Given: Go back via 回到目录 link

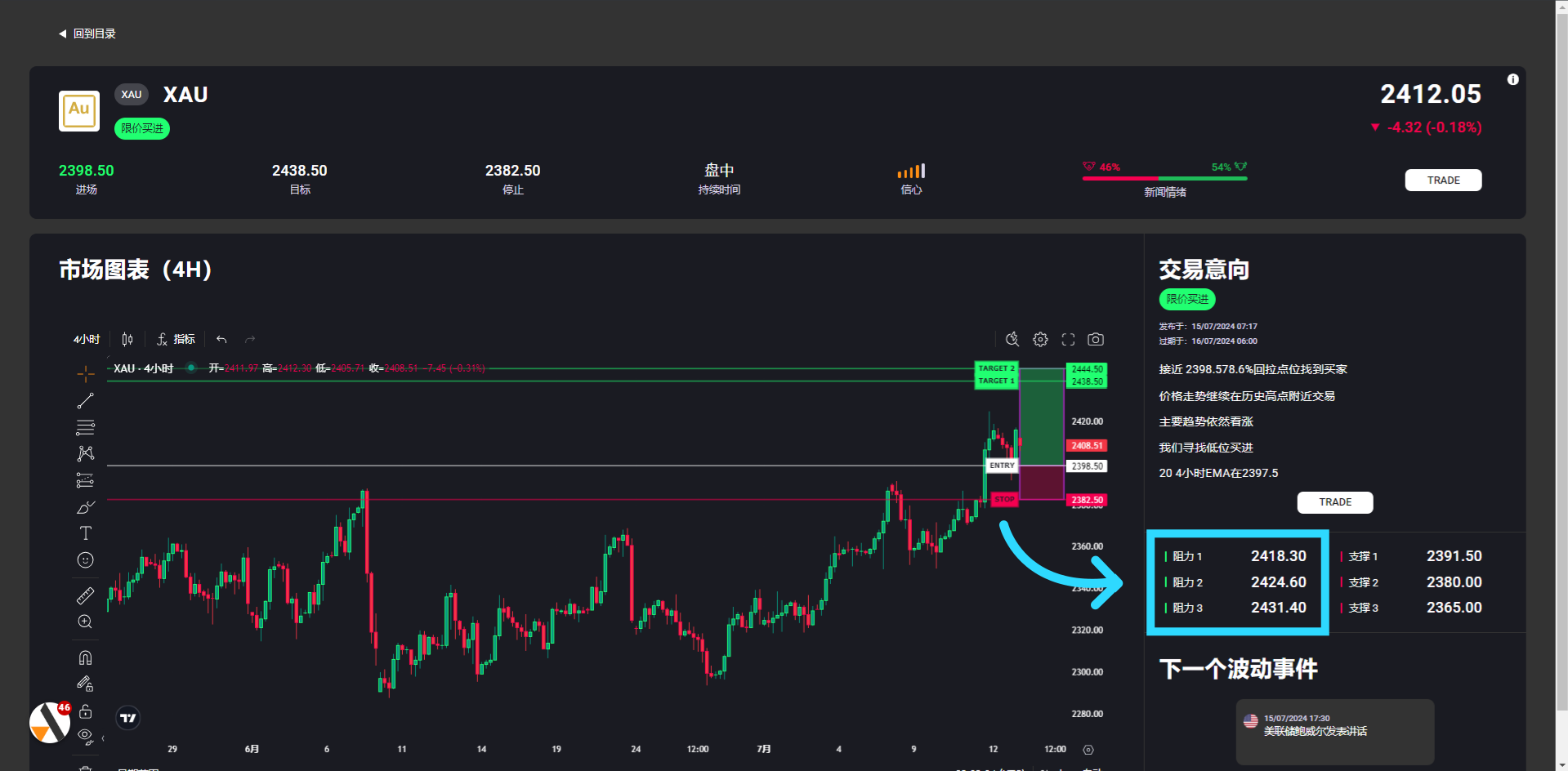Looking at the screenshot, I should 87,33.
